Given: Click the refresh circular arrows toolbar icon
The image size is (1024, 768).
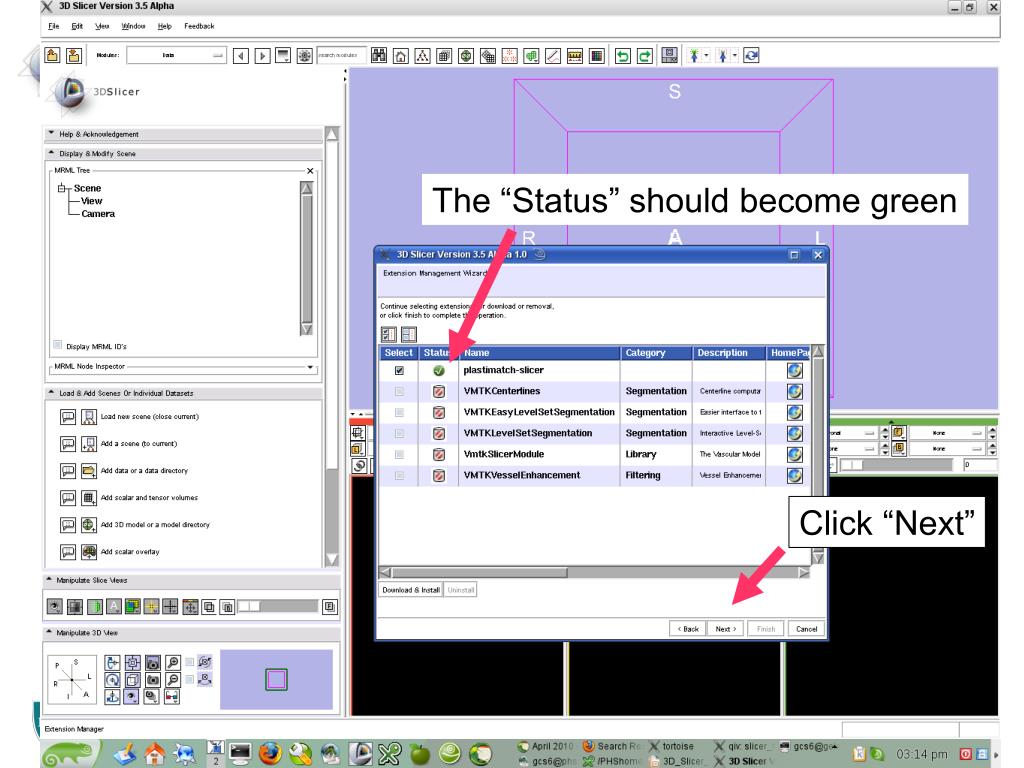Looking at the screenshot, I should coord(752,56).
